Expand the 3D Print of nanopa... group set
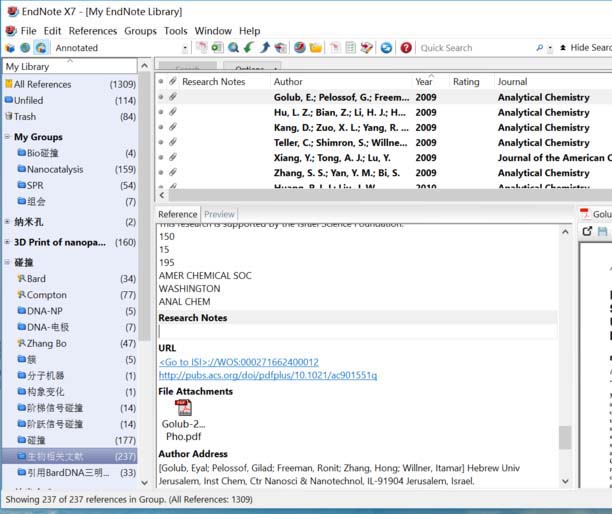Screen dimensions: 612x514 tap(8, 242)
